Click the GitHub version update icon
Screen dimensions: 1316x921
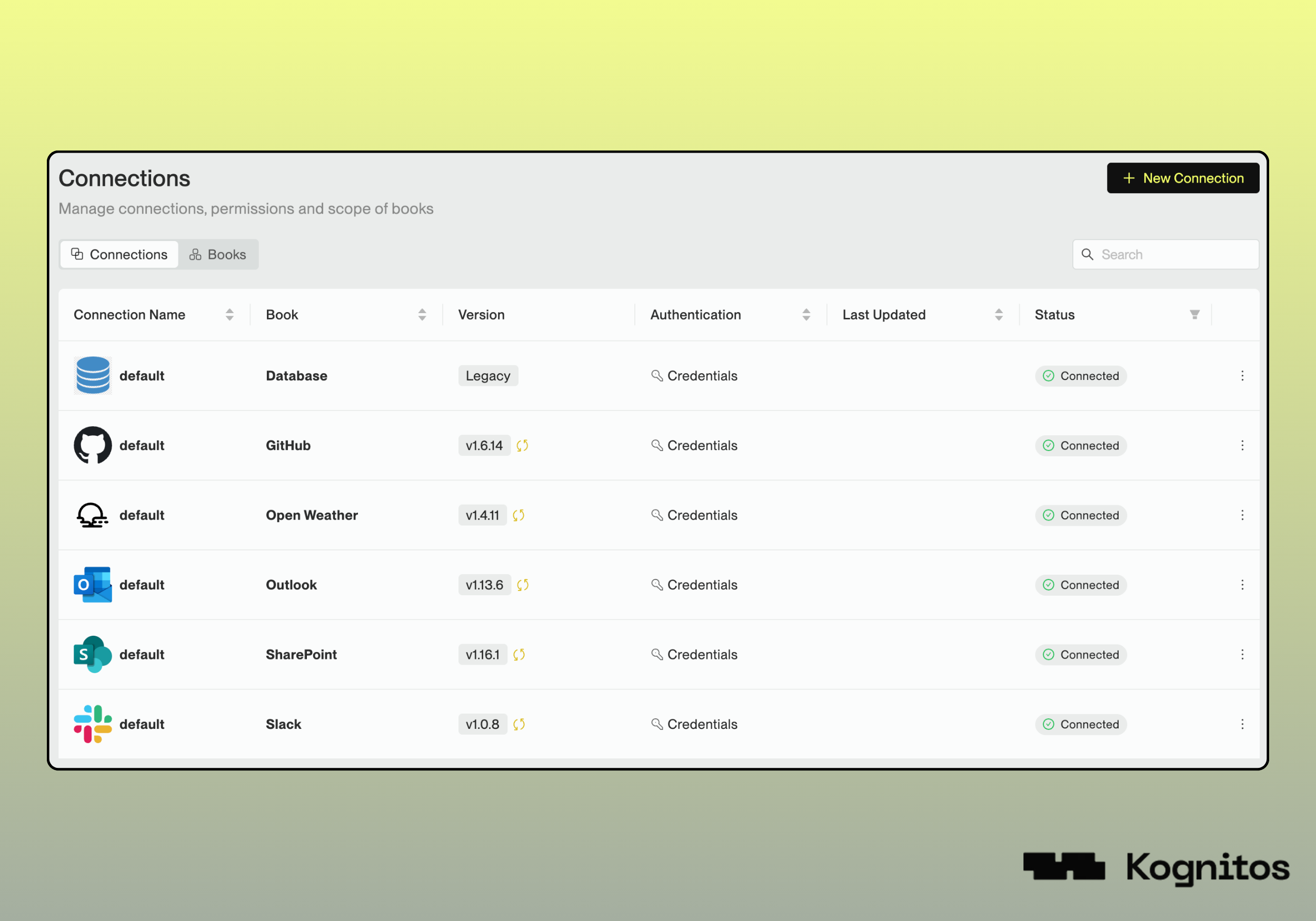pyautogui.click(x=522, y=445)
